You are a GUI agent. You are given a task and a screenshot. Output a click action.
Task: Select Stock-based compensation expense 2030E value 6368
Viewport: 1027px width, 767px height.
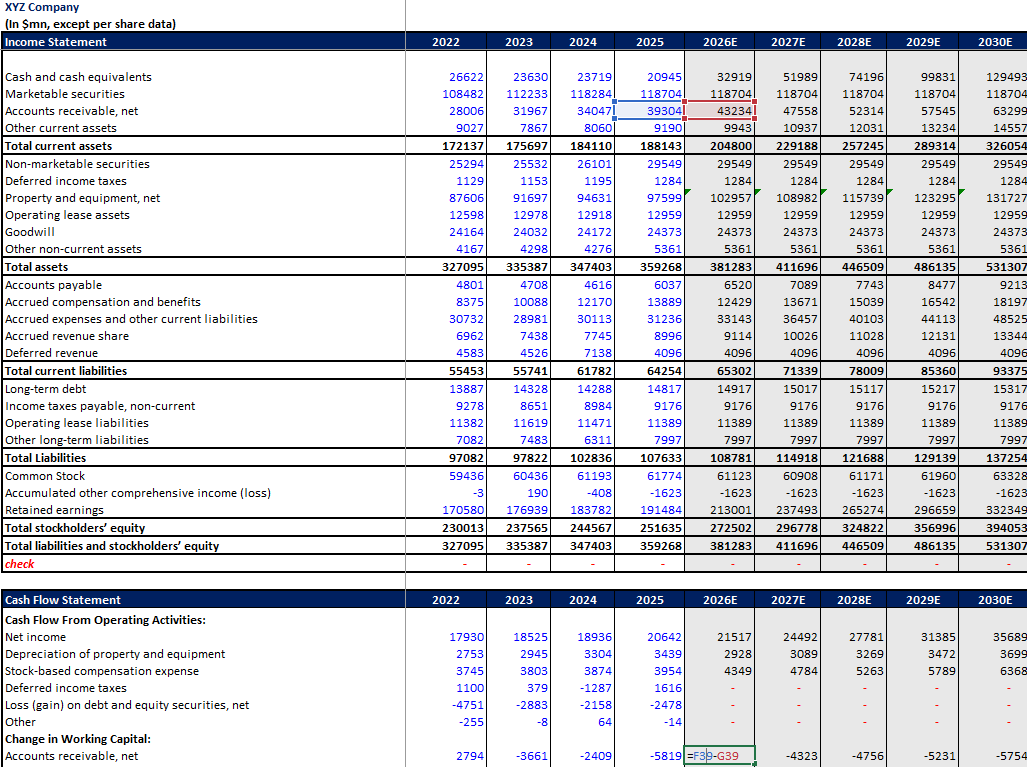click(x=994, y=671)
